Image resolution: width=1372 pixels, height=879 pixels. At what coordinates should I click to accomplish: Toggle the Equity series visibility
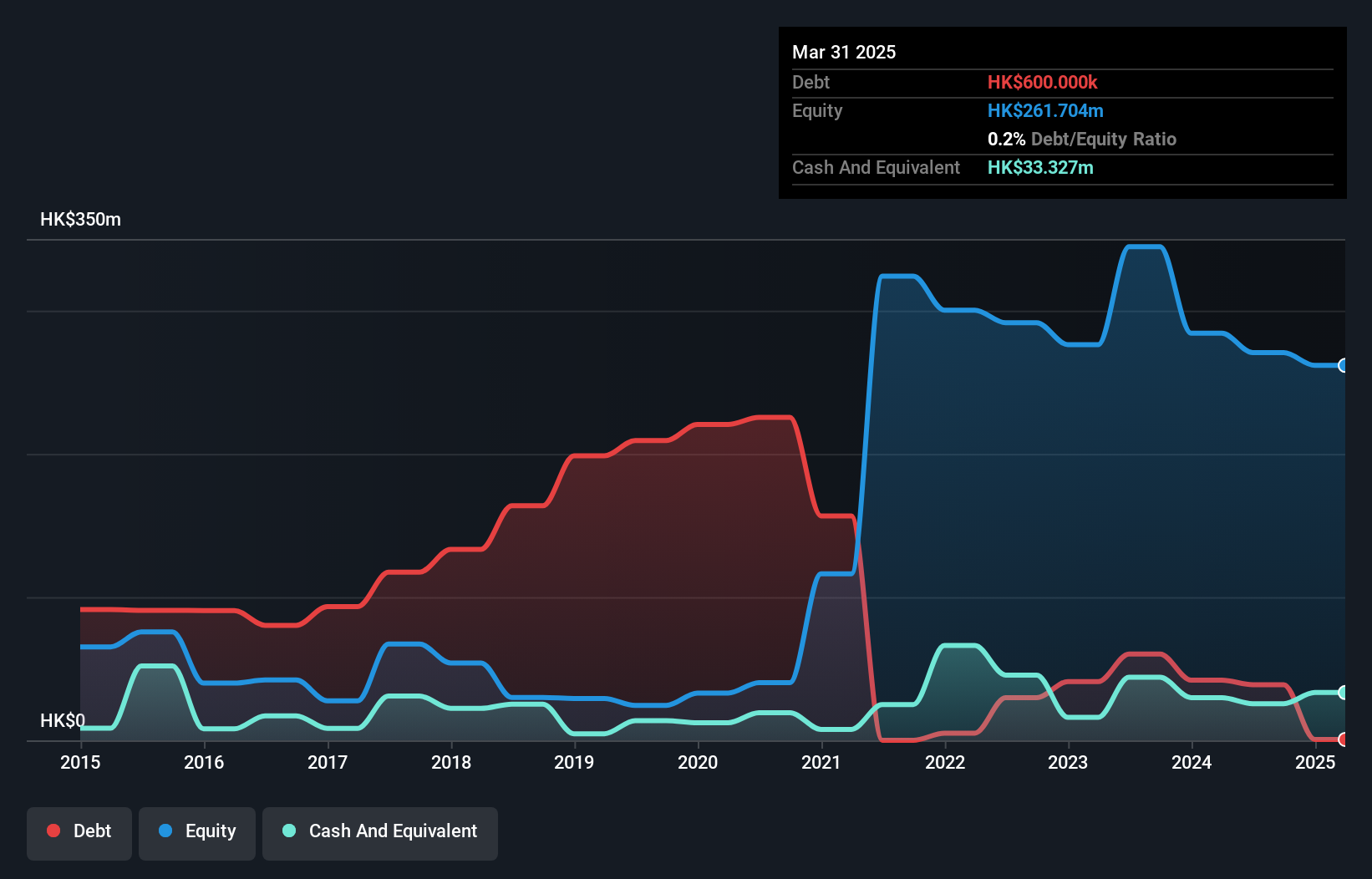196,831
